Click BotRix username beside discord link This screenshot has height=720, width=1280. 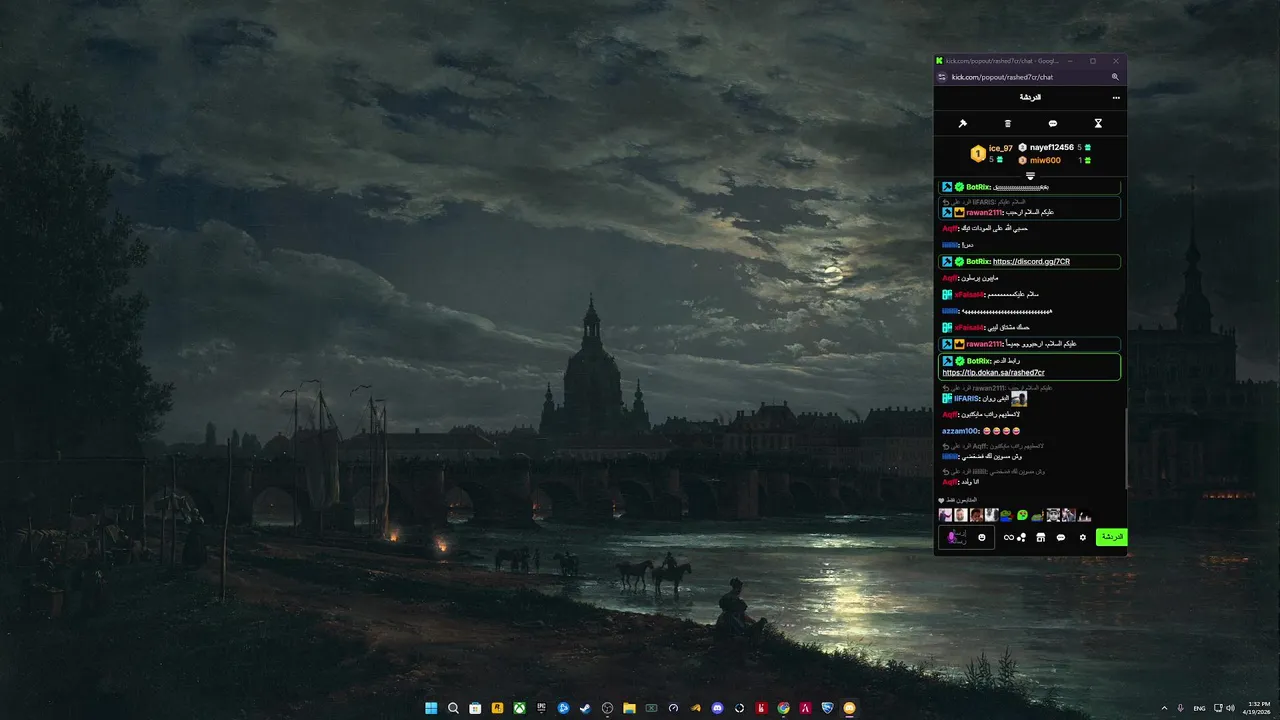click(x=978, y=262)
